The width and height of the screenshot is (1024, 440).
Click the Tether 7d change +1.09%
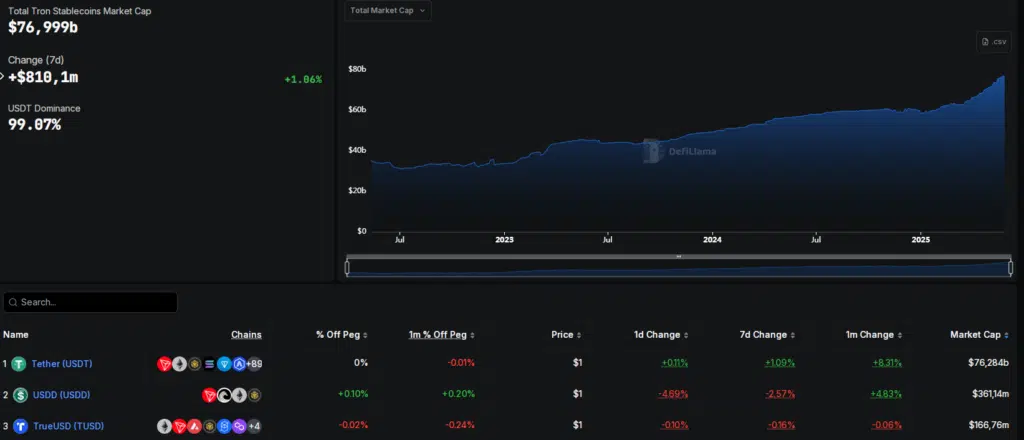780,363
